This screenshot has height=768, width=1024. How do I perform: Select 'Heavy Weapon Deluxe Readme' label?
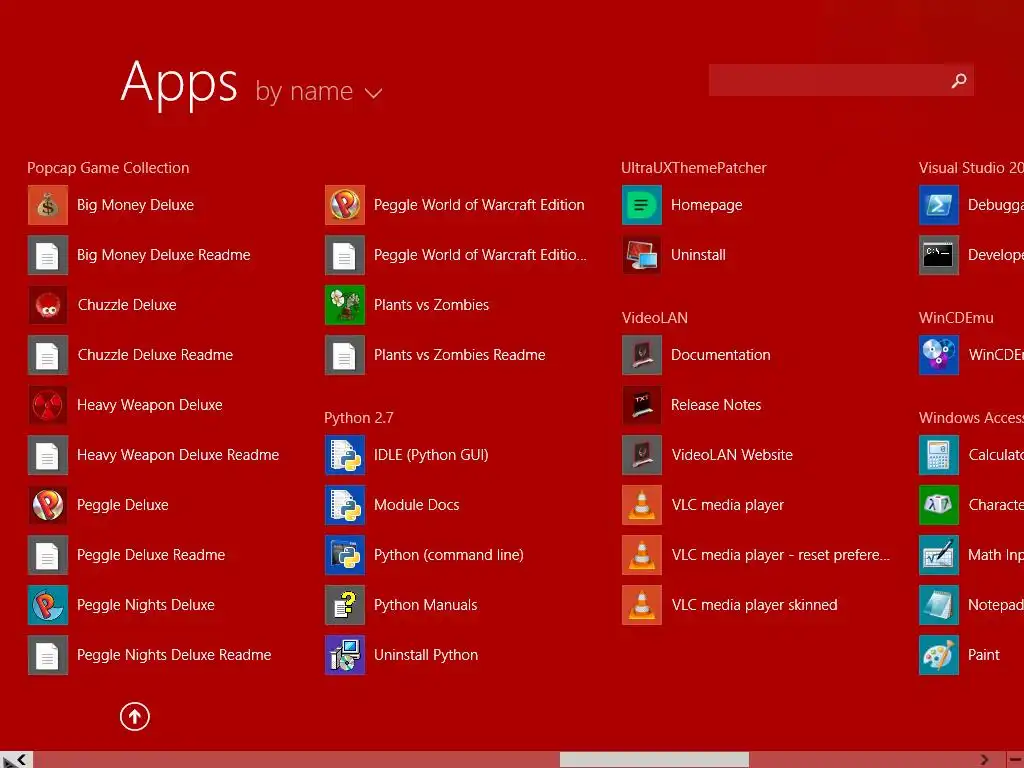[x=178, y=455]
